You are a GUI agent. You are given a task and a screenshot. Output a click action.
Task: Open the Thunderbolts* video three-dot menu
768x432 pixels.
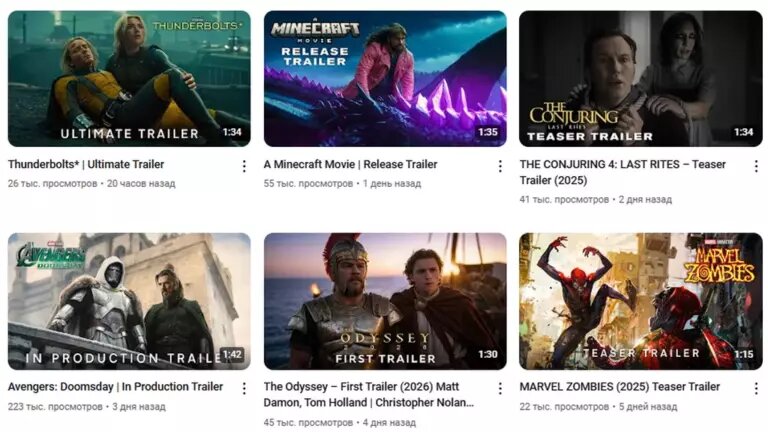click(x=244, y=167)
